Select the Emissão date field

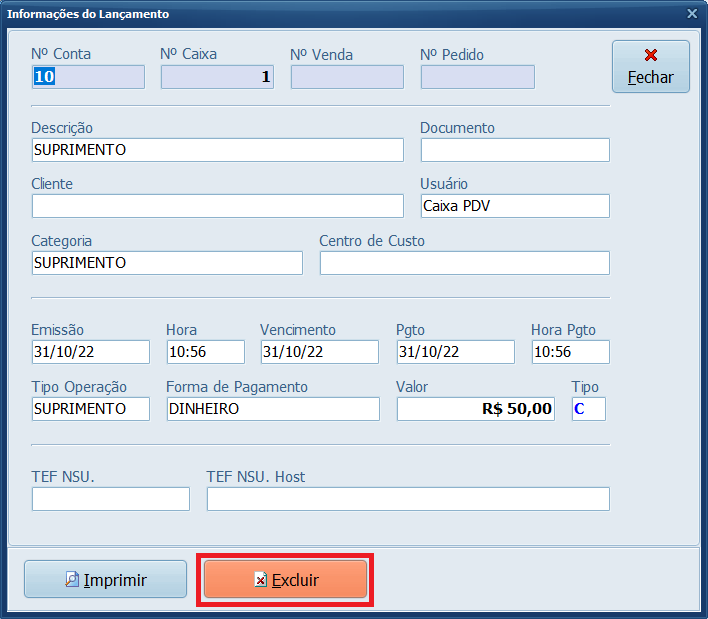[90, 352]
